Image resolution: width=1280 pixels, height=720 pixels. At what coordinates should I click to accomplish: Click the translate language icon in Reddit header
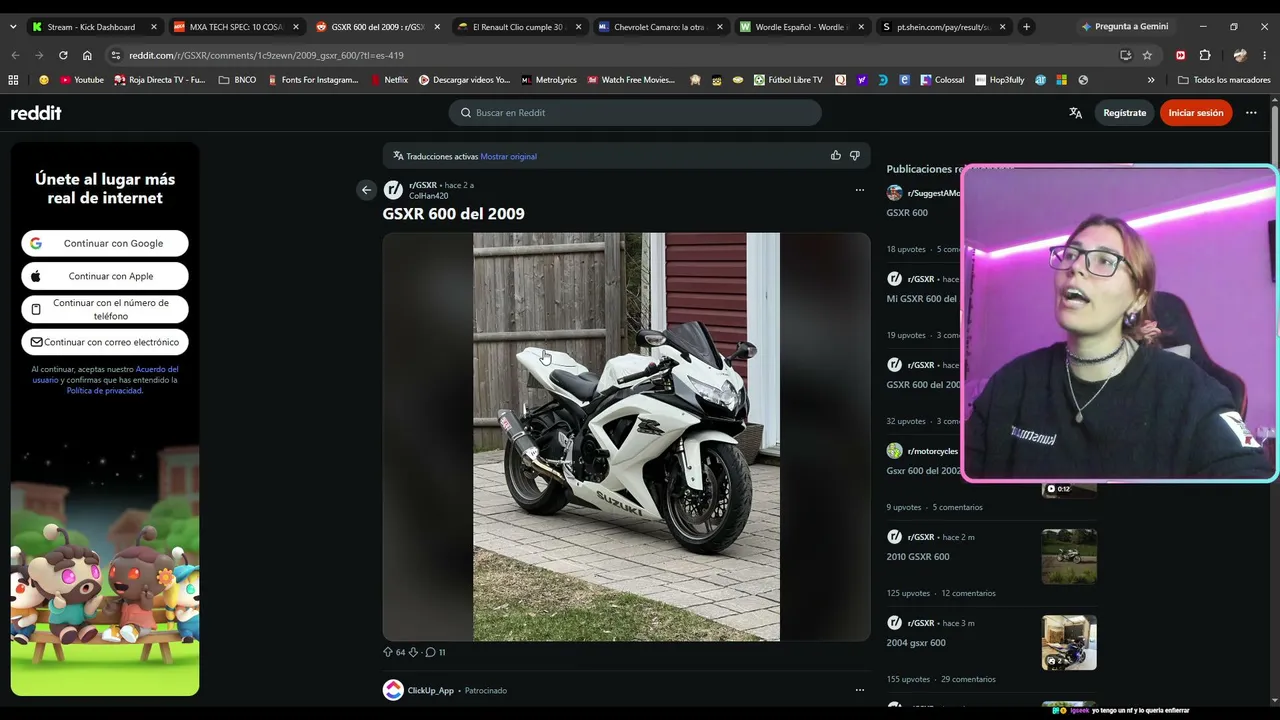coord(1075,113)
